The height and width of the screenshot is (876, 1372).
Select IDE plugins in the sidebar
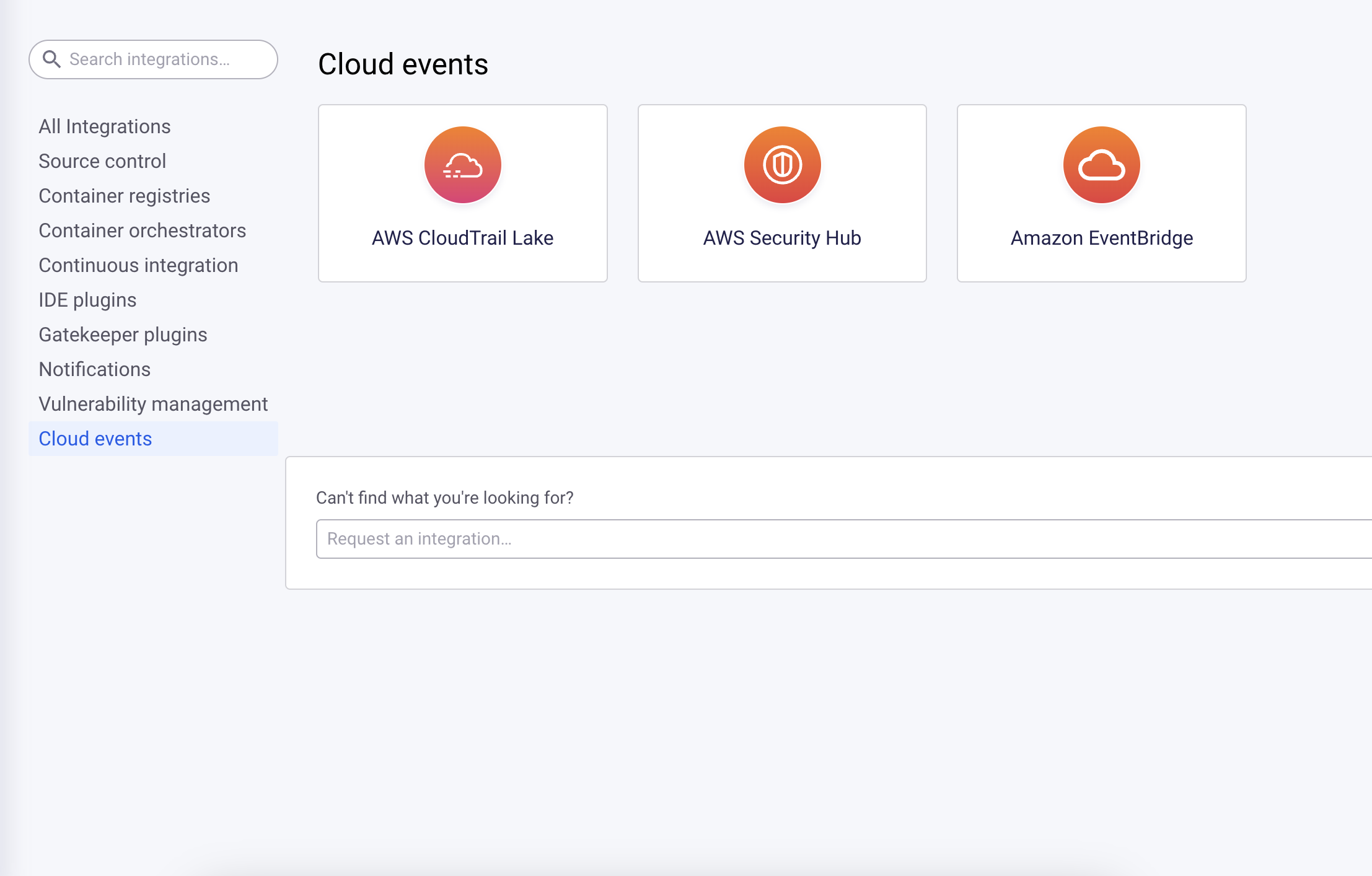tap(87, 299)
